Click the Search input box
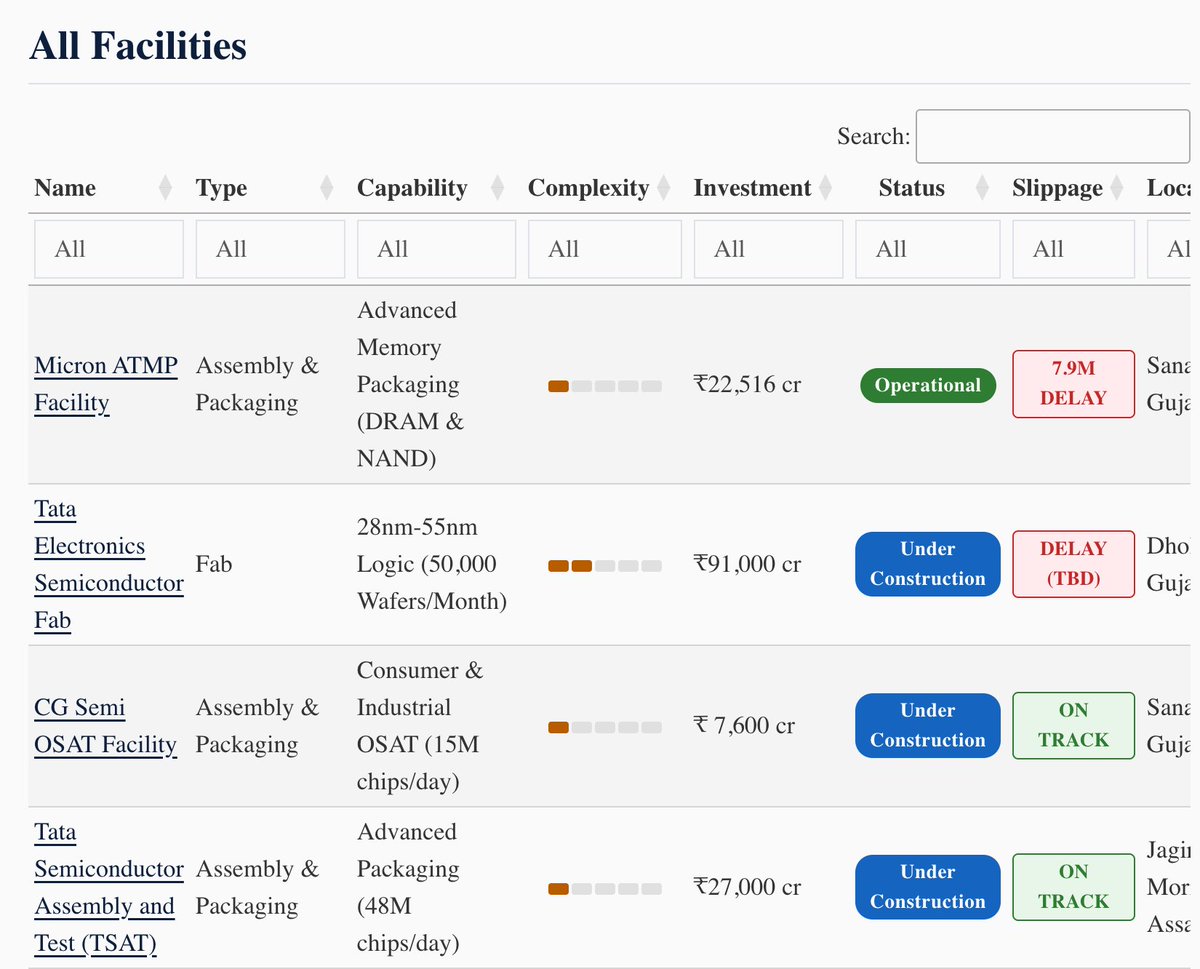The height and width of the screenshot is (969, 1200). [x=1053, y=137]
